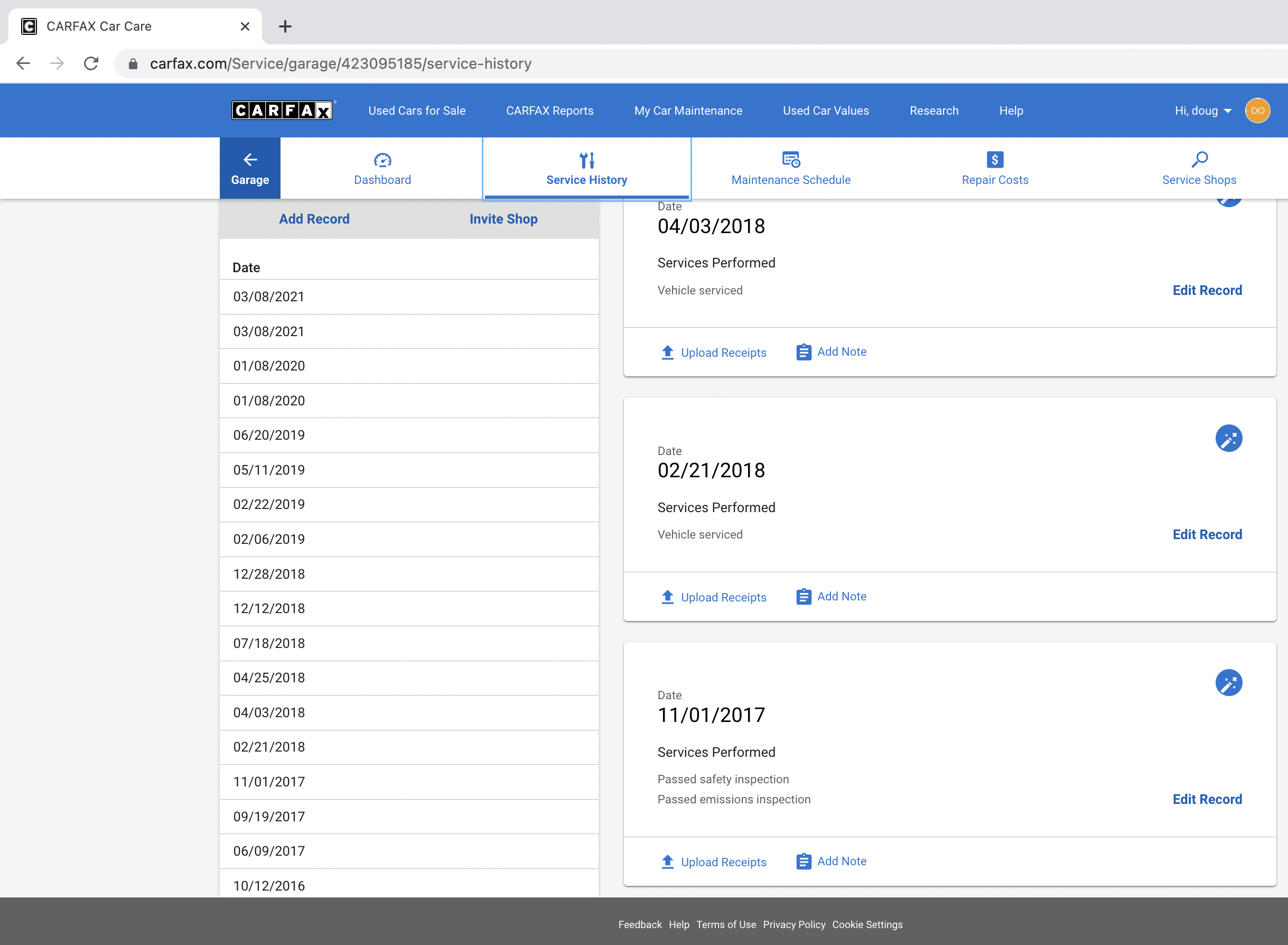Click the browser forward arrow
Screen dimensions: 1288x945
click(x=57, y=63)
